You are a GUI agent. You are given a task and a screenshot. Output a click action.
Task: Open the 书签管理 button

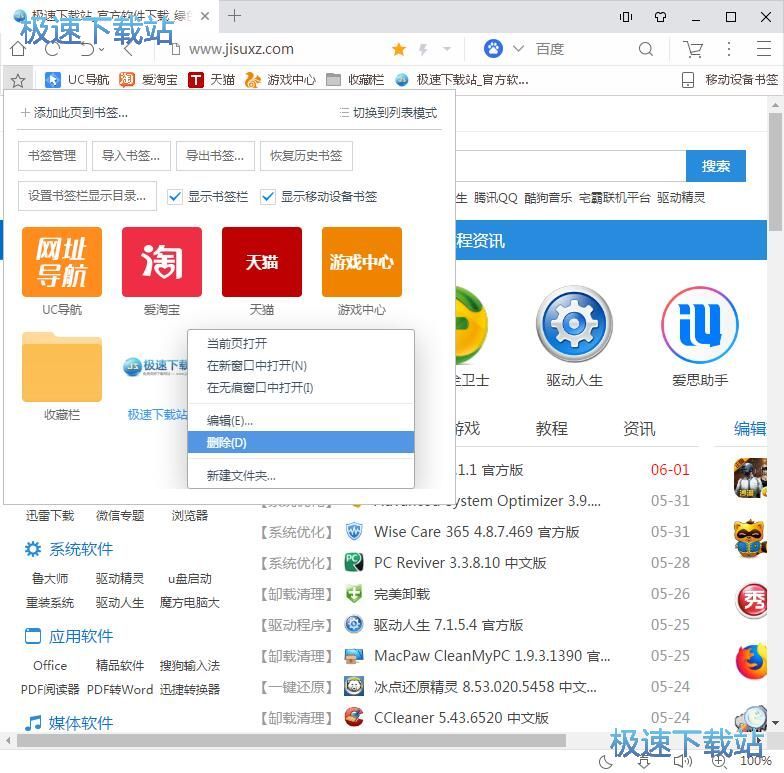(52, 156)
